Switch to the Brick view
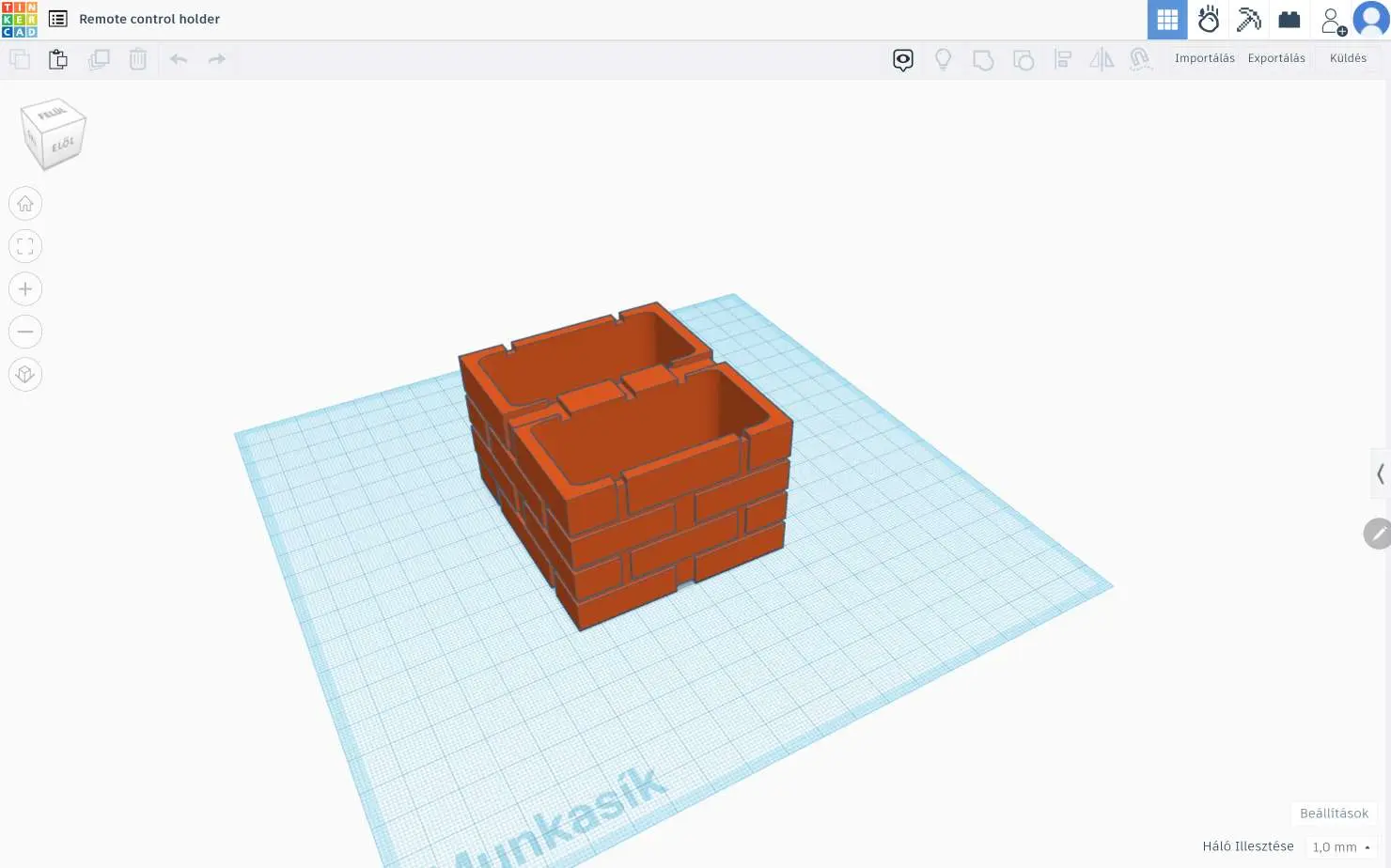Screen dimensions: 1391x868 (x=1289, y=19)
